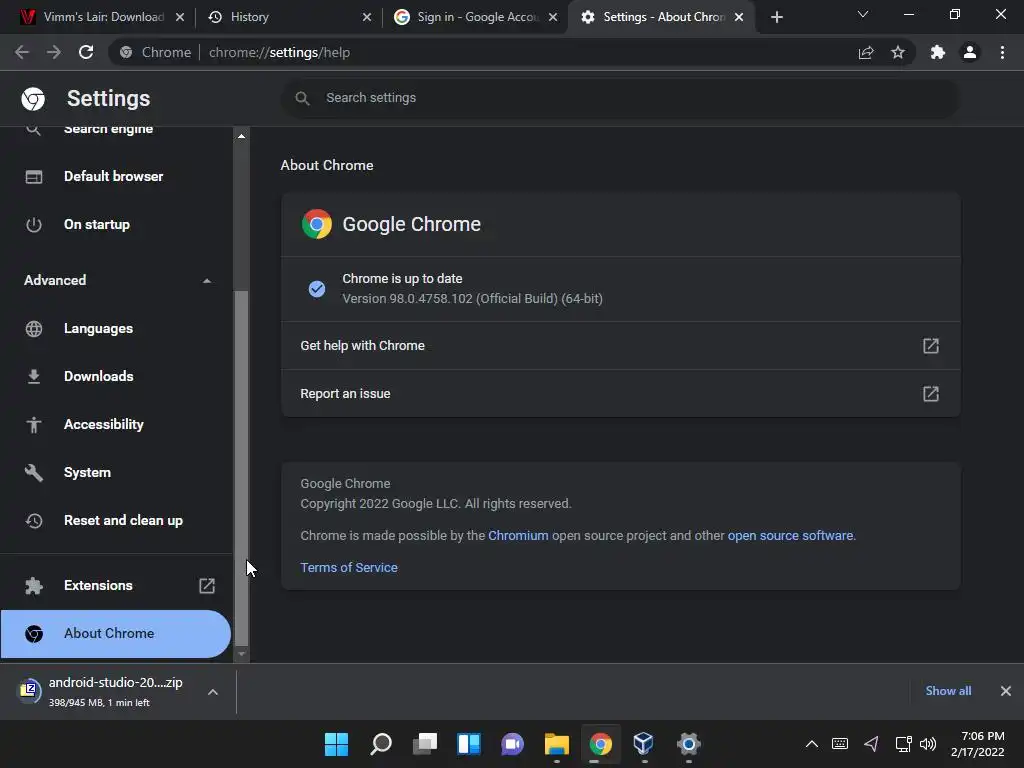Open VirtualBox from the taskbar

643,744
